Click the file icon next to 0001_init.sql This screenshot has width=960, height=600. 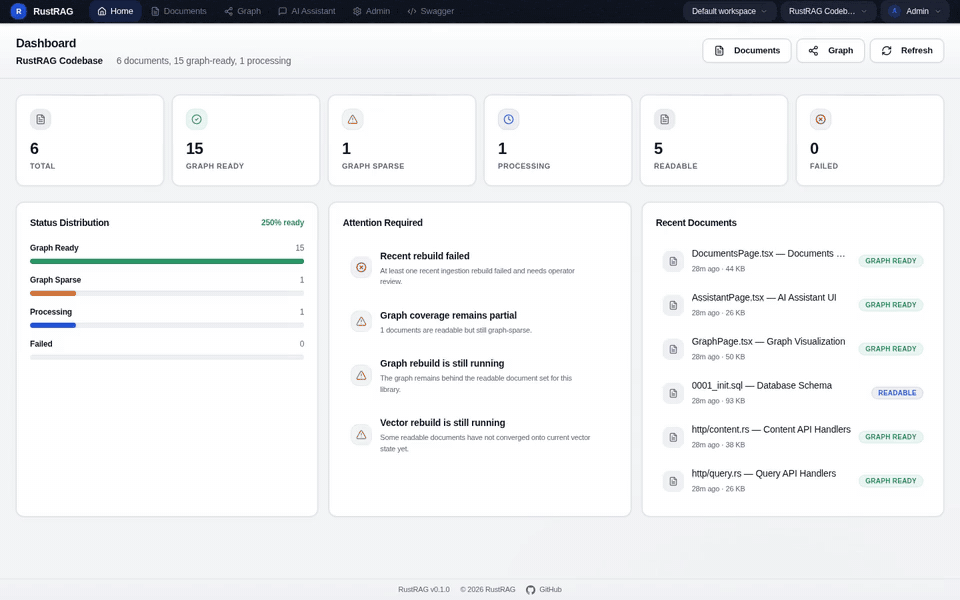pos(672,393)
